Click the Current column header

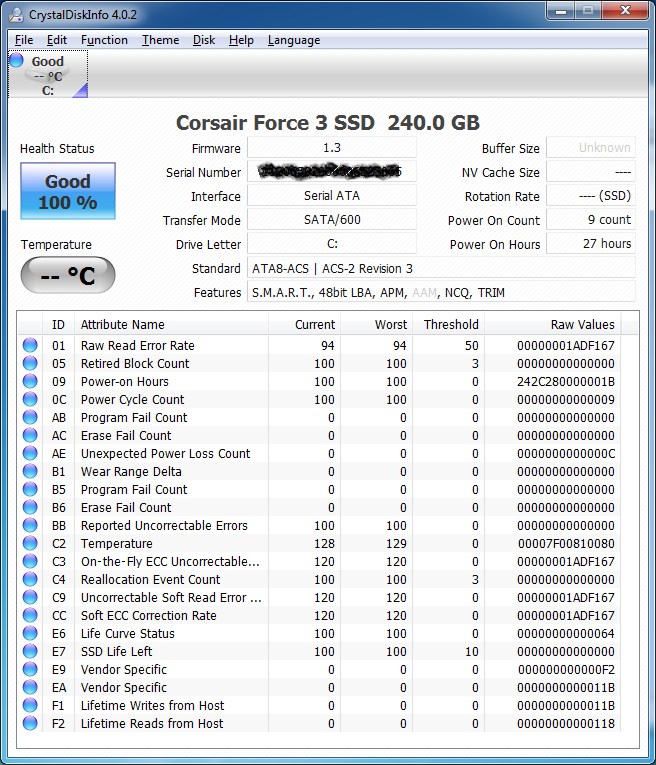pos(304,324)
